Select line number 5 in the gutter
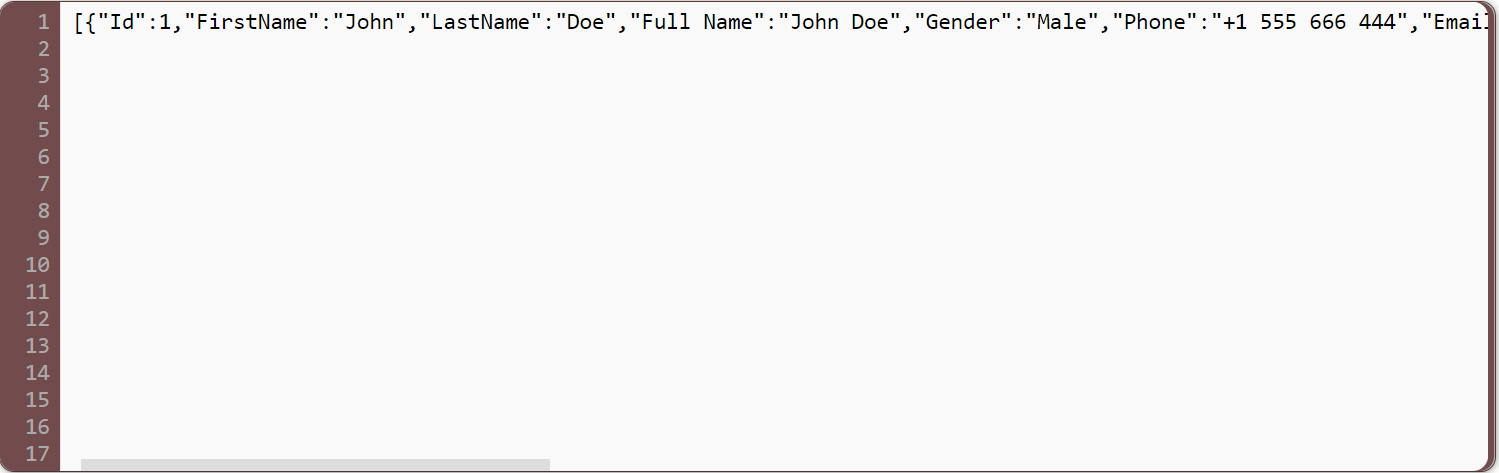Screen dimensions: 1499x473 click(43, 130)
